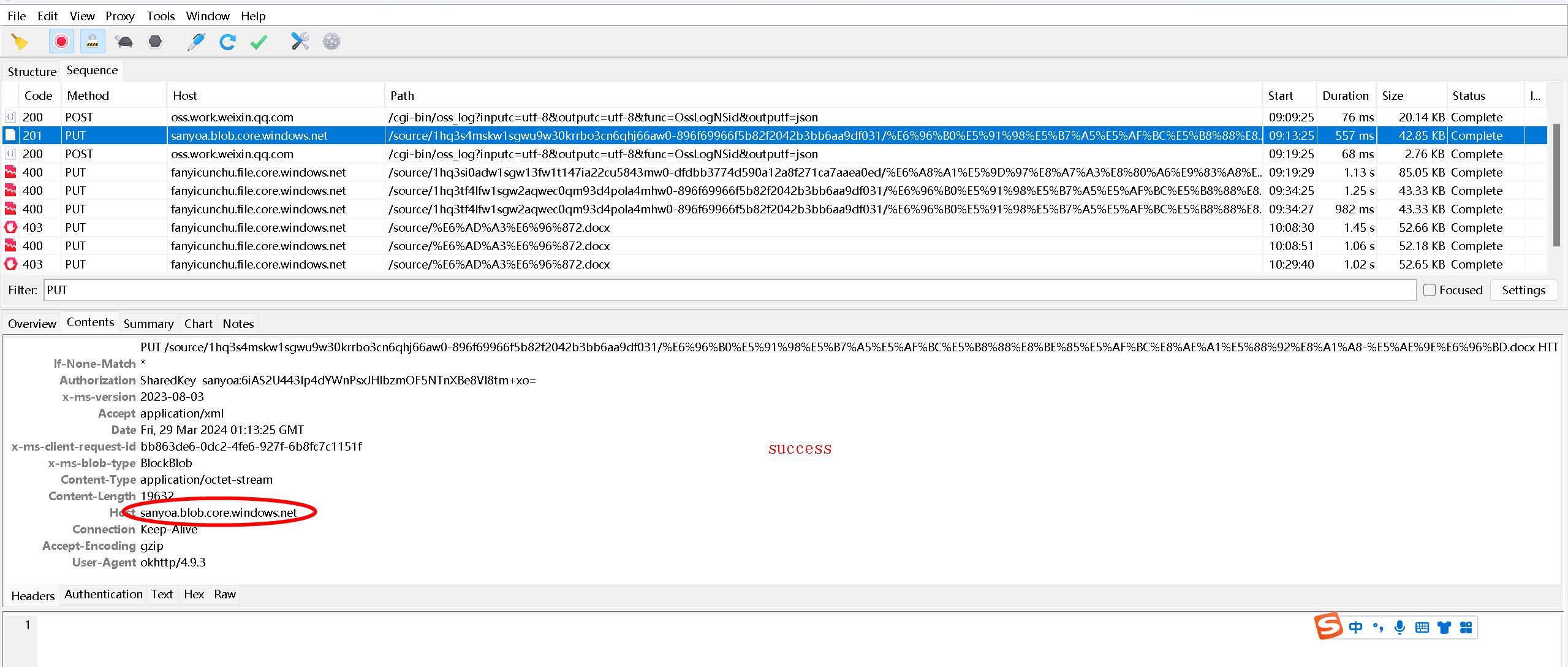This screenshot has width=1568, height=667.
Task: Open Sogou skin shirt icon
Action: tap(1444, 627)
